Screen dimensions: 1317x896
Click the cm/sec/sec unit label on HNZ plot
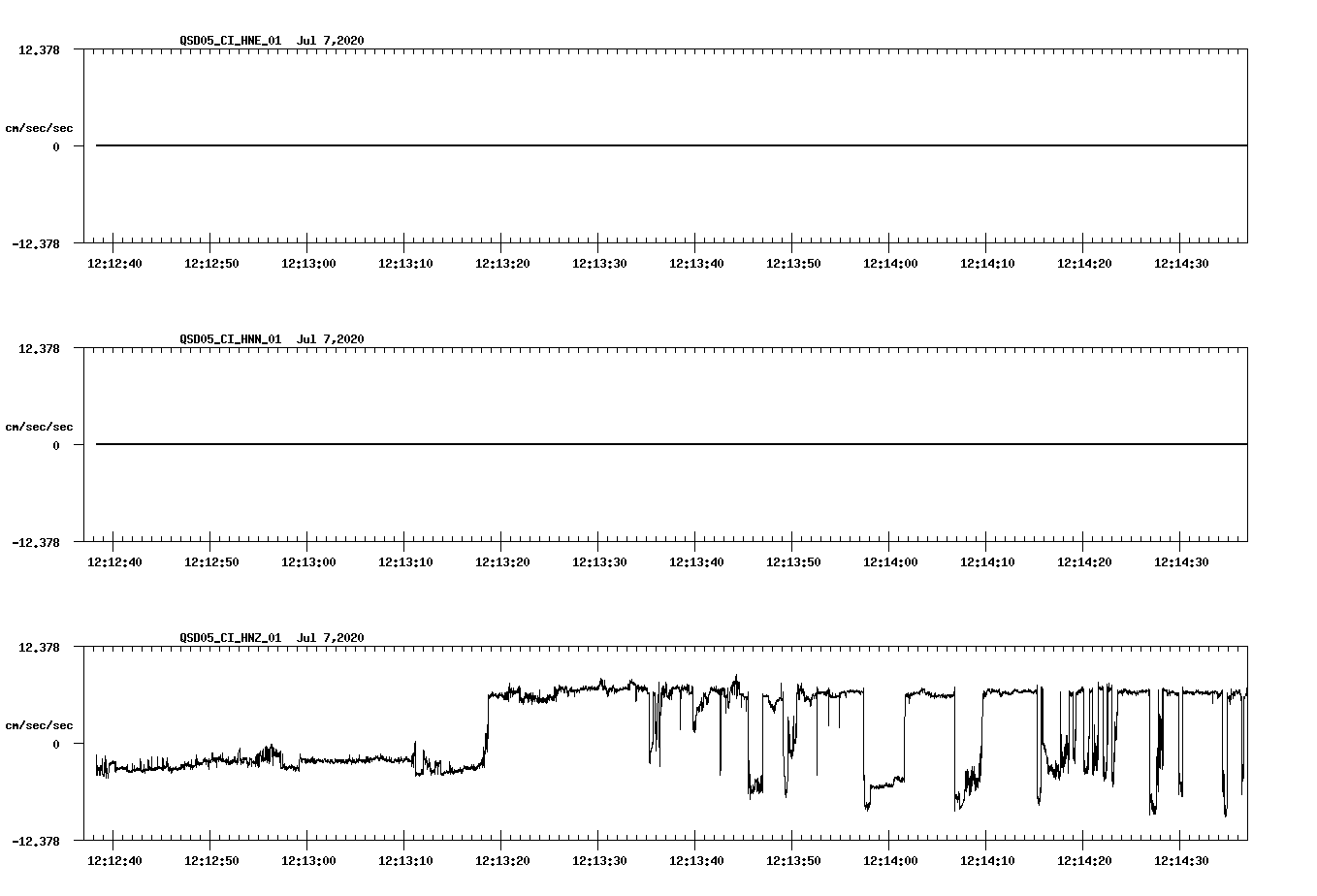pyautogui.click(x=40, y=725)
